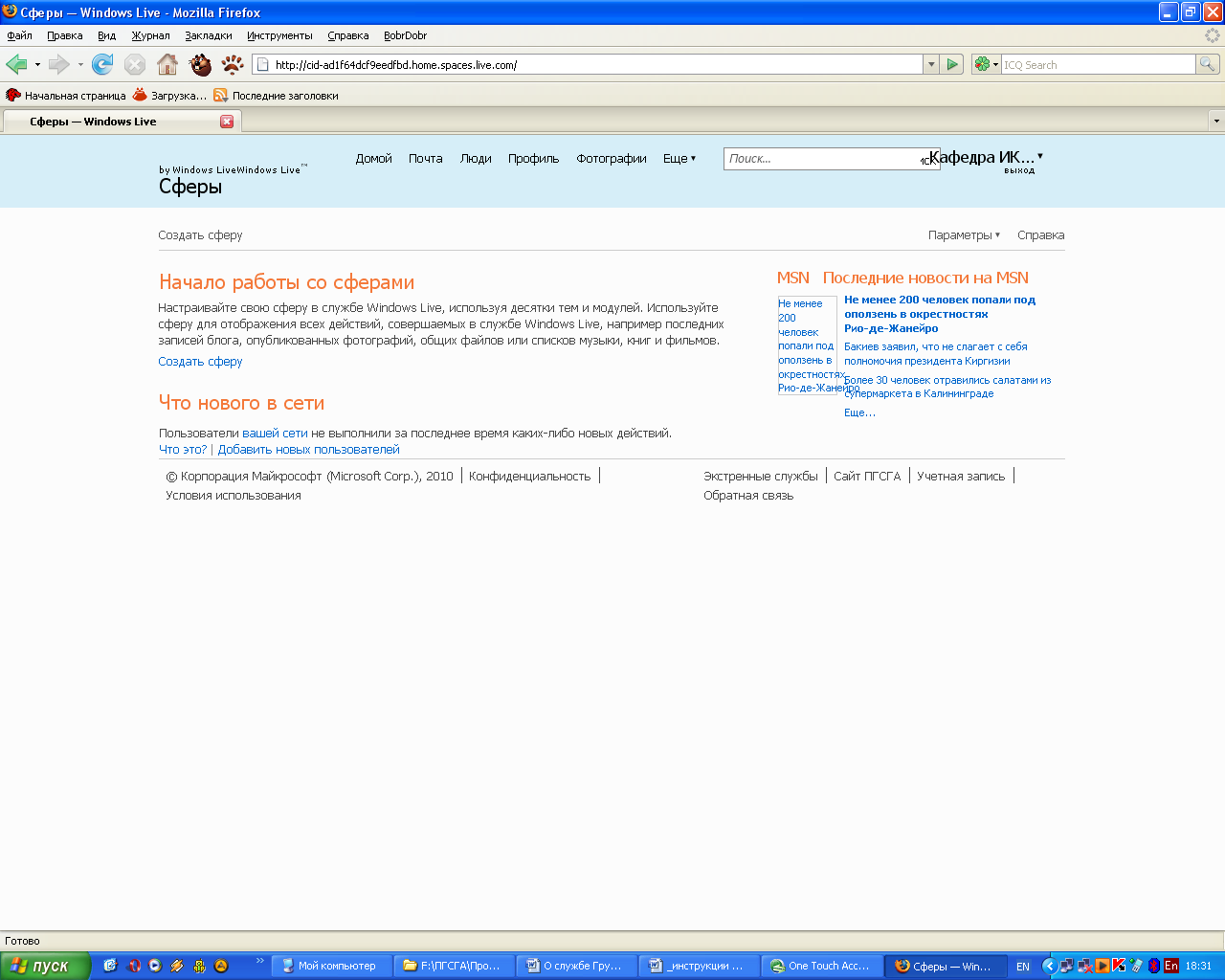Show more quick launch items chevron
The height and width of the screenshot is (980, 1225).
pyautogui.click(x=259, y=961)
